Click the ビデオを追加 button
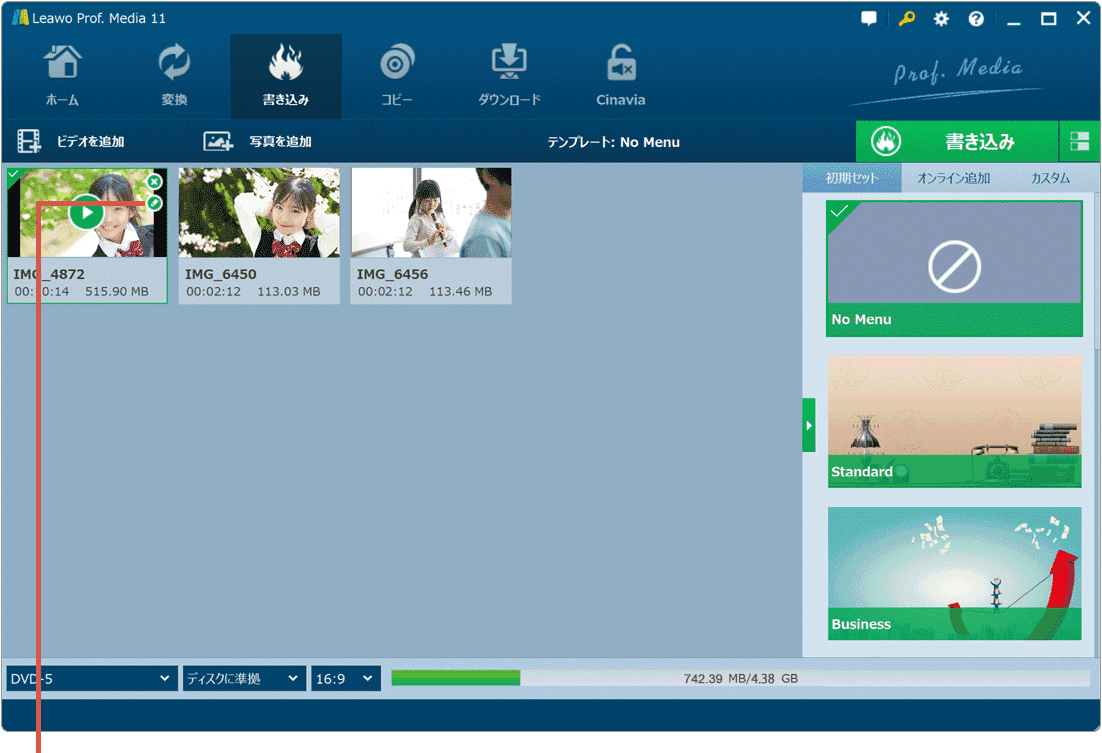The width and height of the screenshot is (1102, 753). (72, 142)
